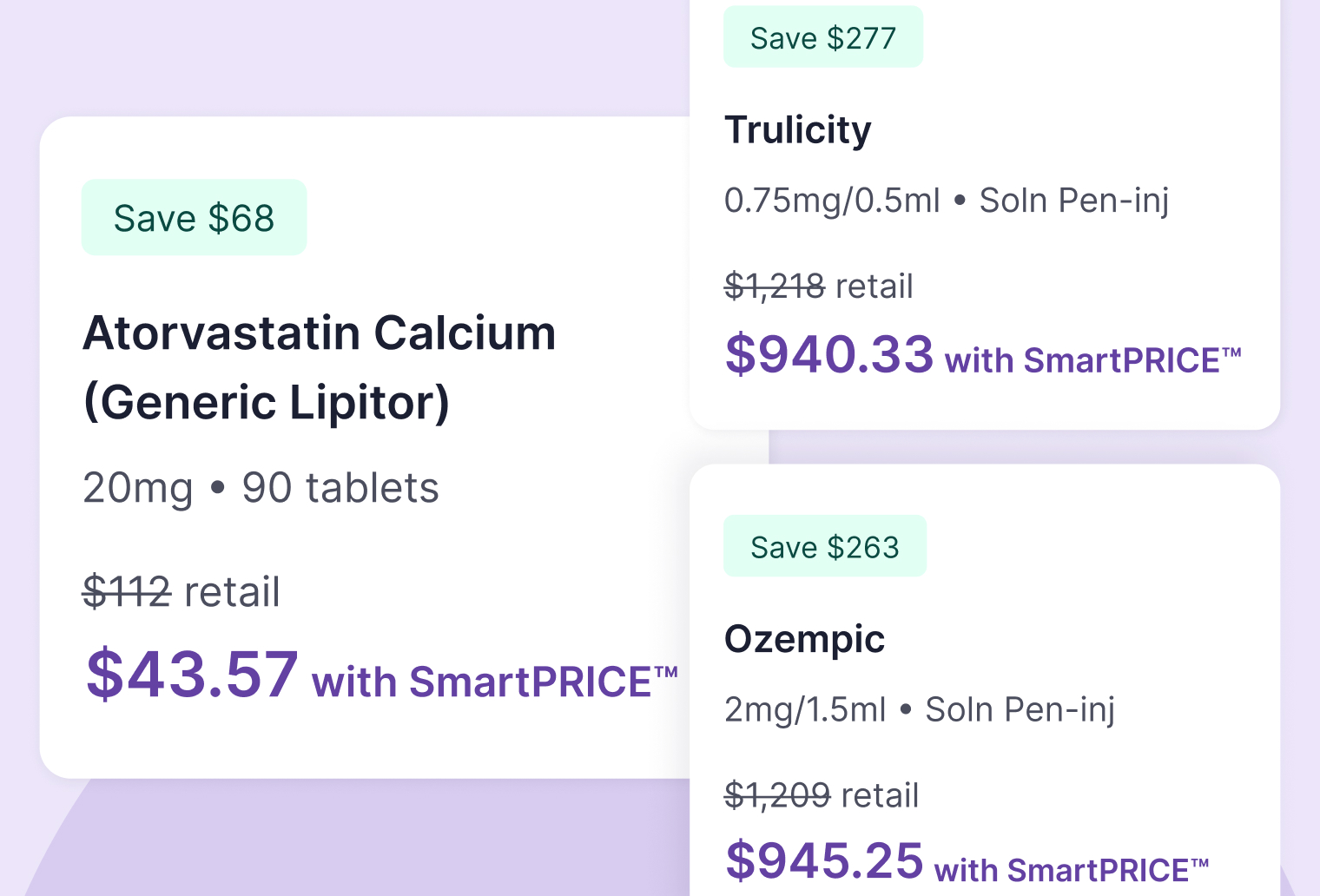Viewport: 1320px width, 896px height.
Task: Open the Trulicity drug title
Action: coord(798,130)
